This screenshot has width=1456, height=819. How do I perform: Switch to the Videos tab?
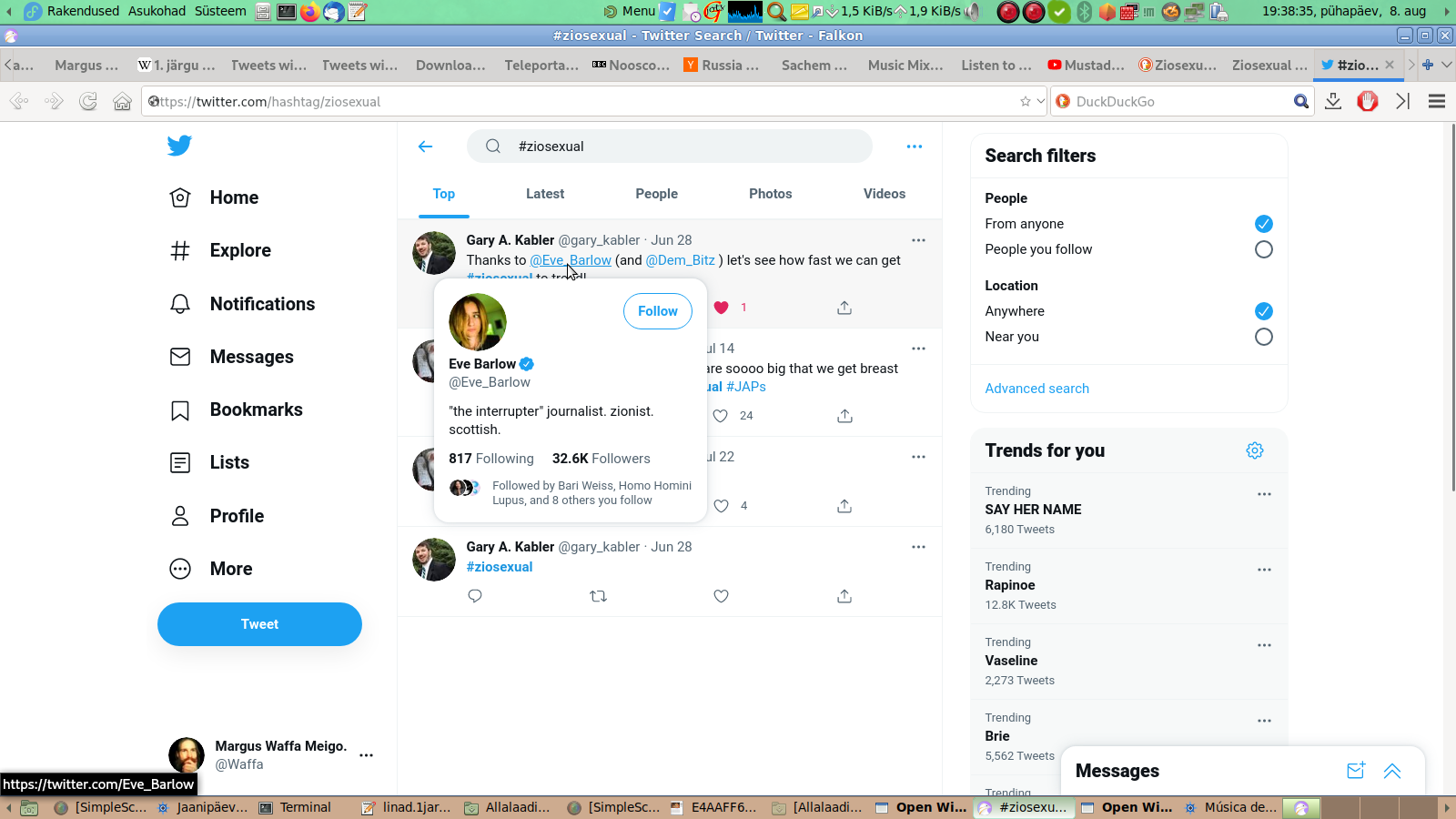click(x=885, y=194)
